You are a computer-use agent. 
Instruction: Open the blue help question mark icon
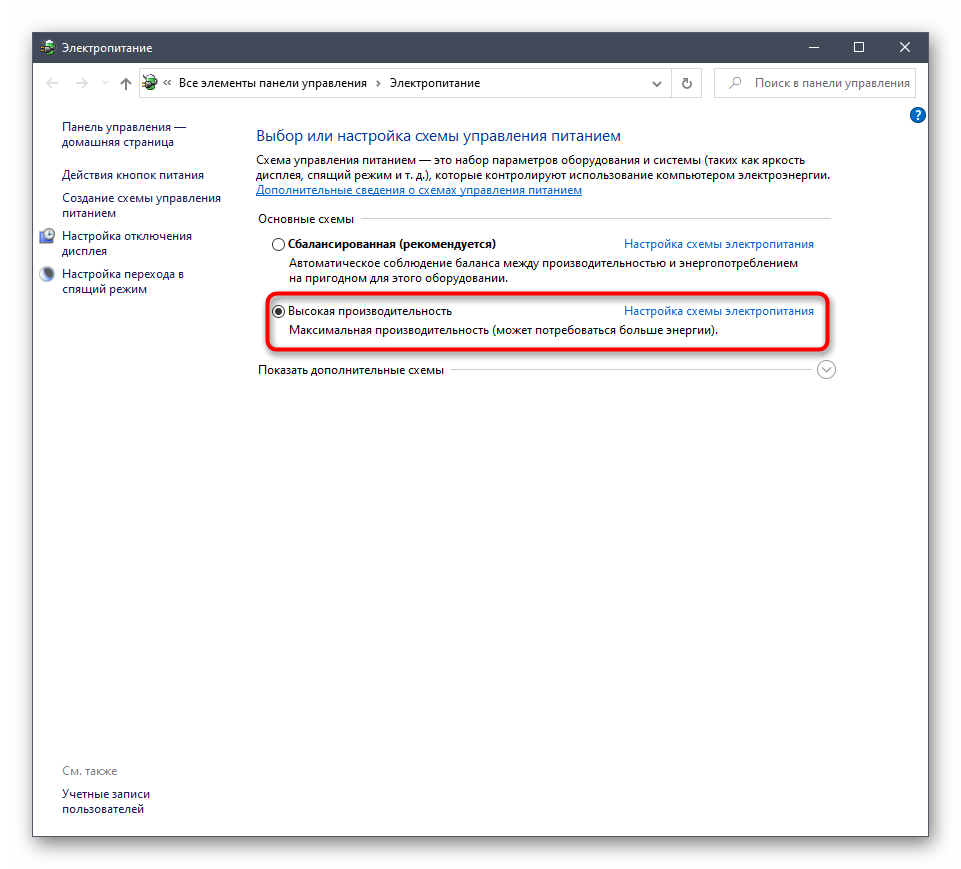[917, 116]
